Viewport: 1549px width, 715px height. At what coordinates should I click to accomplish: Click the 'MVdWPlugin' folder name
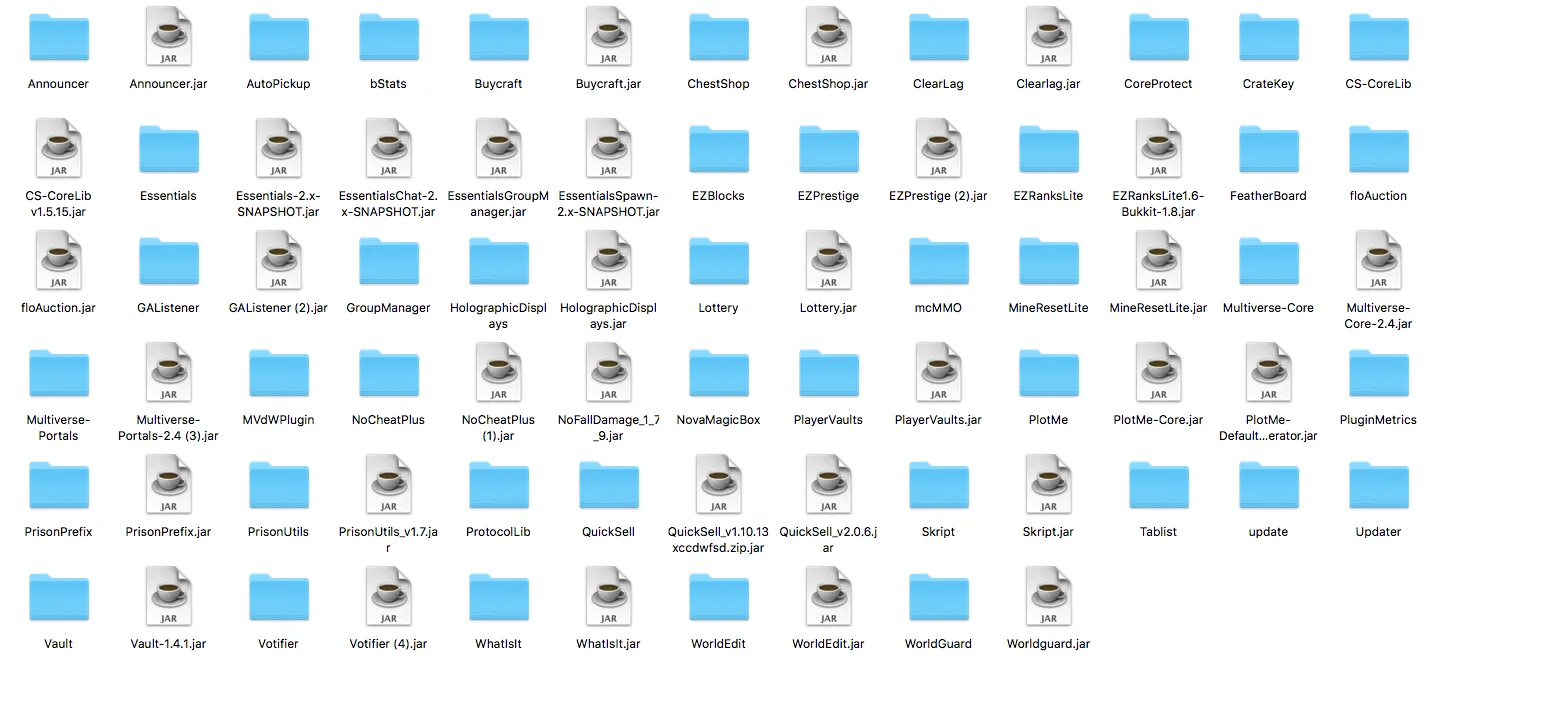[x=278, y=420]
